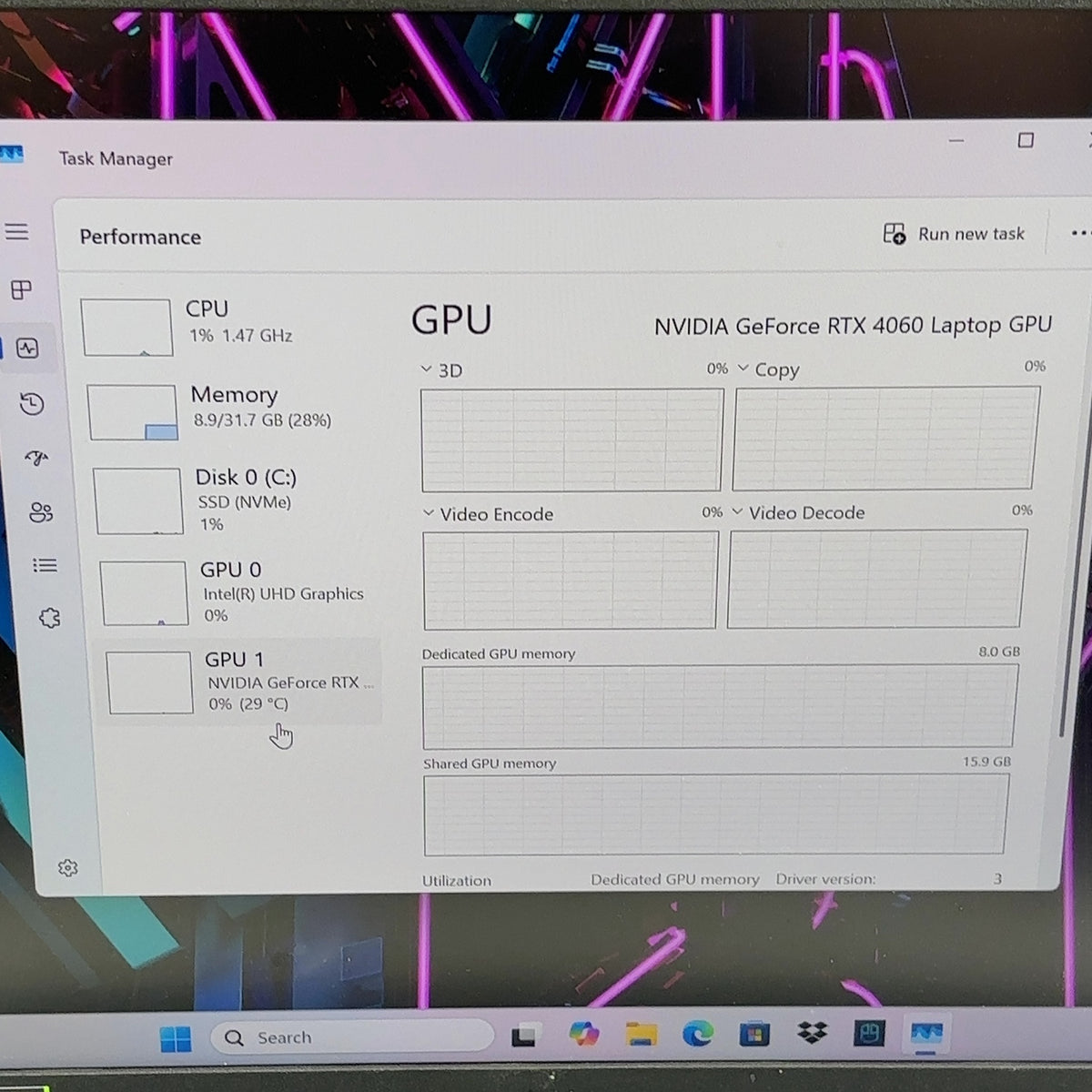Click the Memory mini graph thumbnail

pyautogui.click(x=133, y=412)
